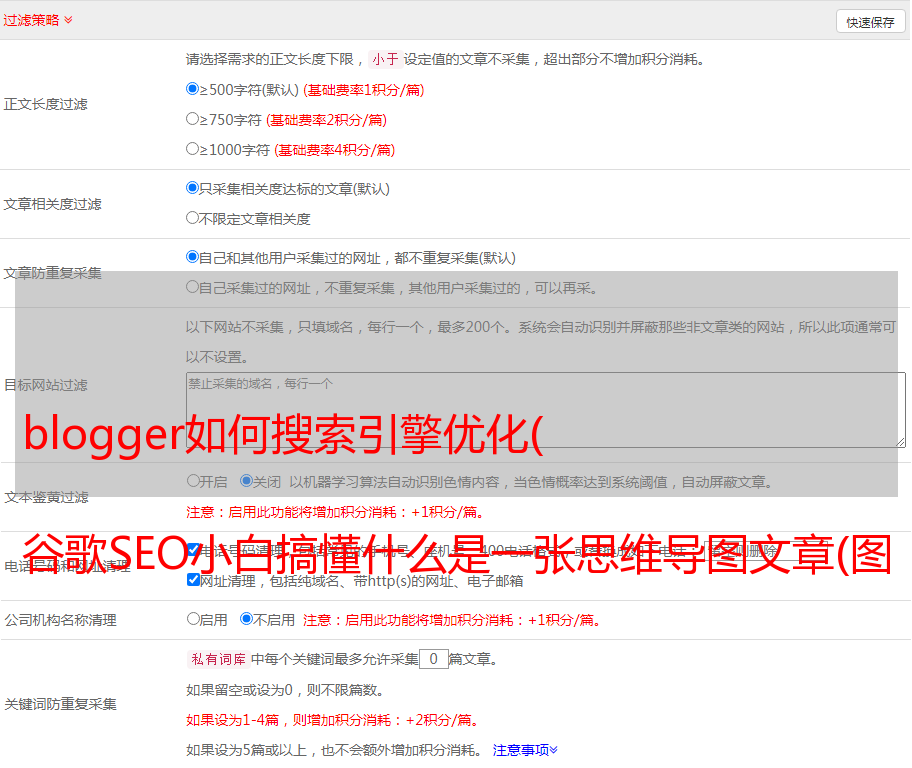Choose 不限定文章相关度 radio option
912x768 pixels.
point(192,218)
